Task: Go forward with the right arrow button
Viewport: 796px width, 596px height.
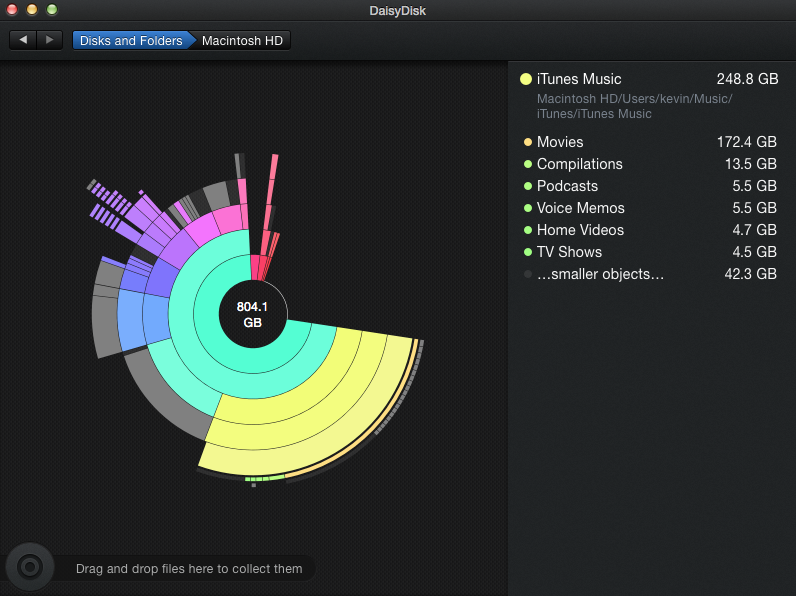Action: (49, 40)
